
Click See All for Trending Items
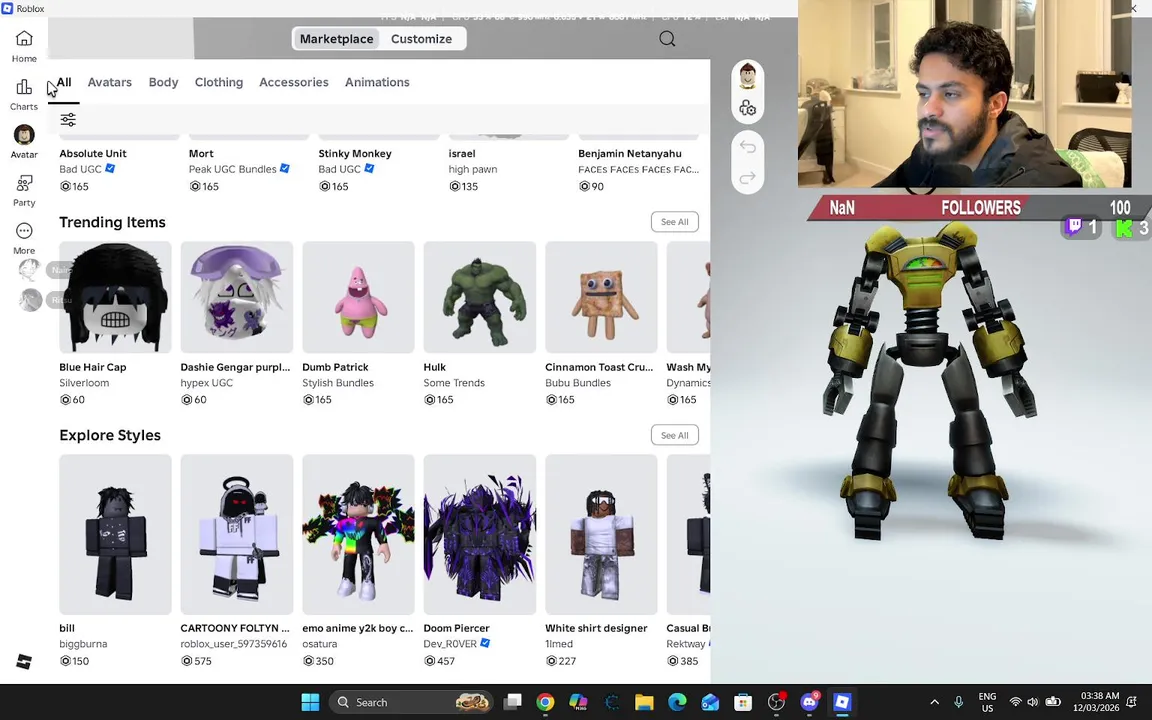tap(674, 222)
